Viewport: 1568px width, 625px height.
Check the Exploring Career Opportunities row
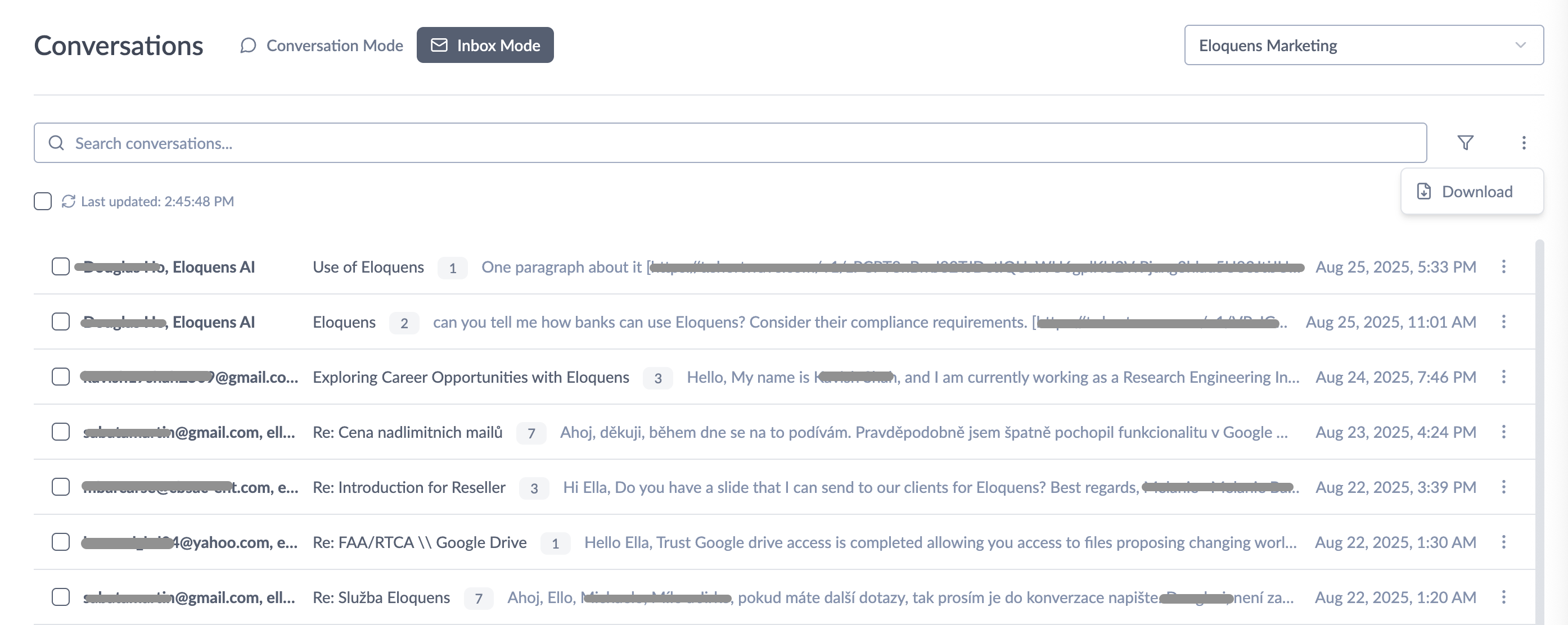tap(61, 377)
